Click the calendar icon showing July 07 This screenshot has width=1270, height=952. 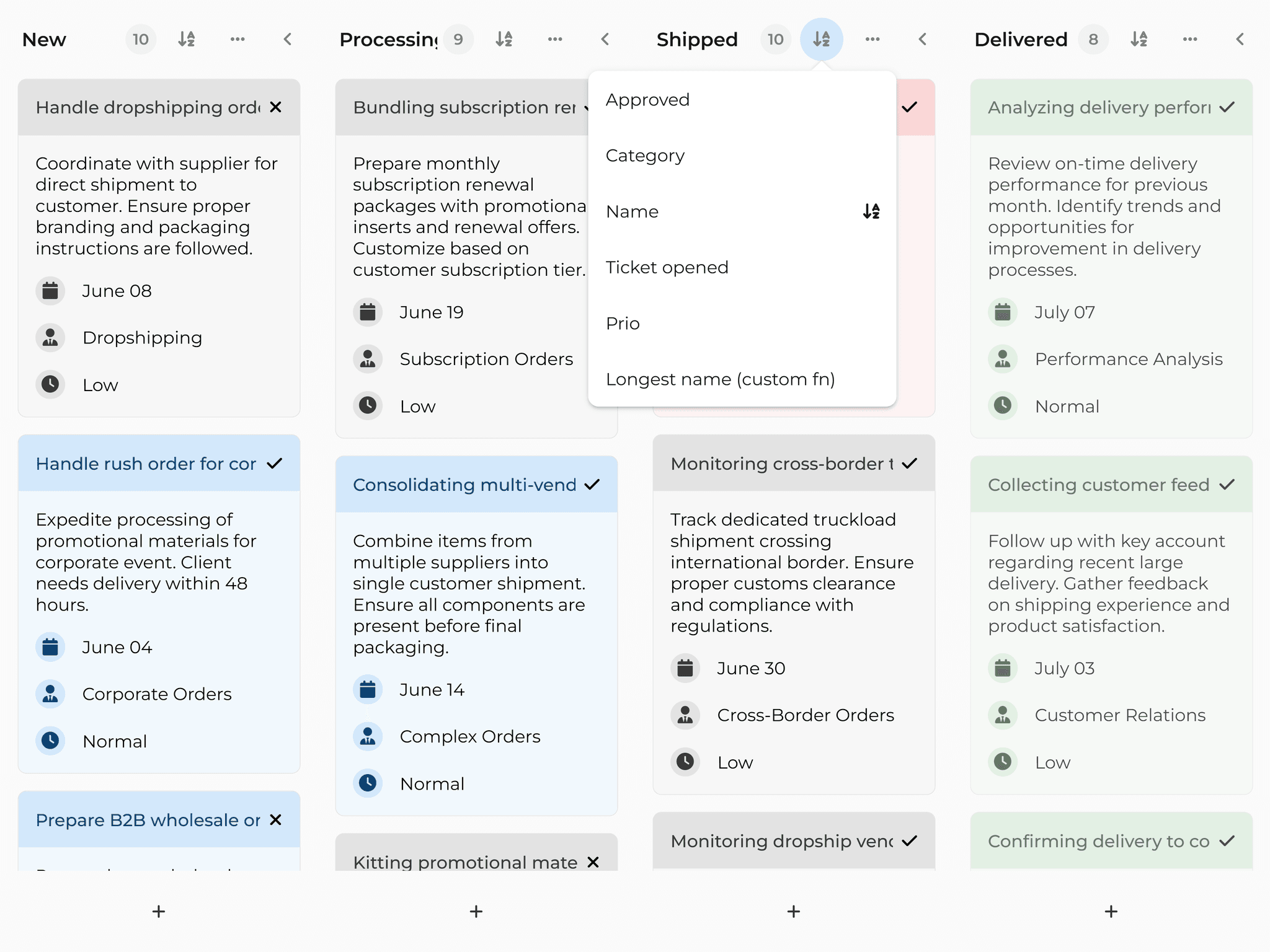(1003, 312)
